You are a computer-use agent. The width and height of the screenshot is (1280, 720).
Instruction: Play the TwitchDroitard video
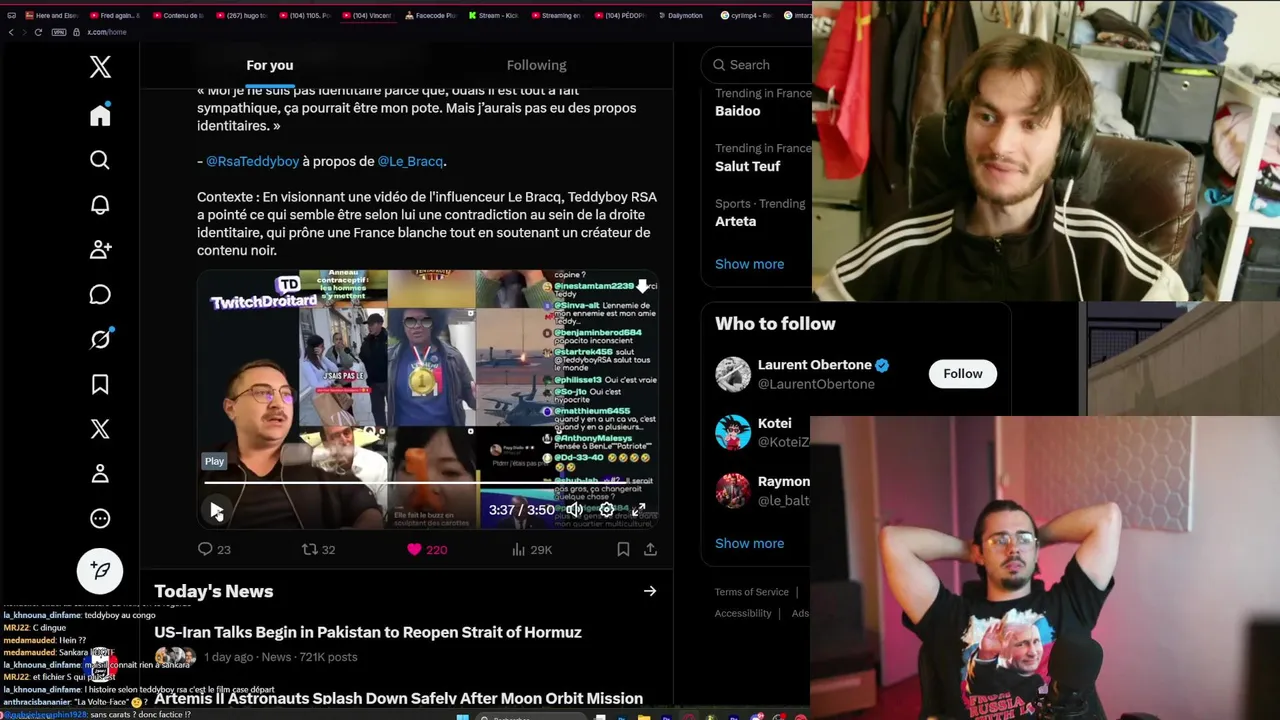coord(216,510)
